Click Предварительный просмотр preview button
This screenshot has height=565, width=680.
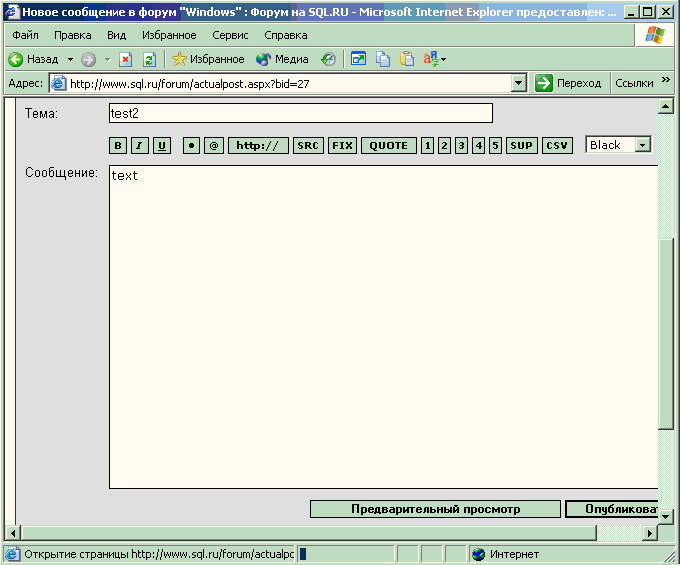[435, 509]
